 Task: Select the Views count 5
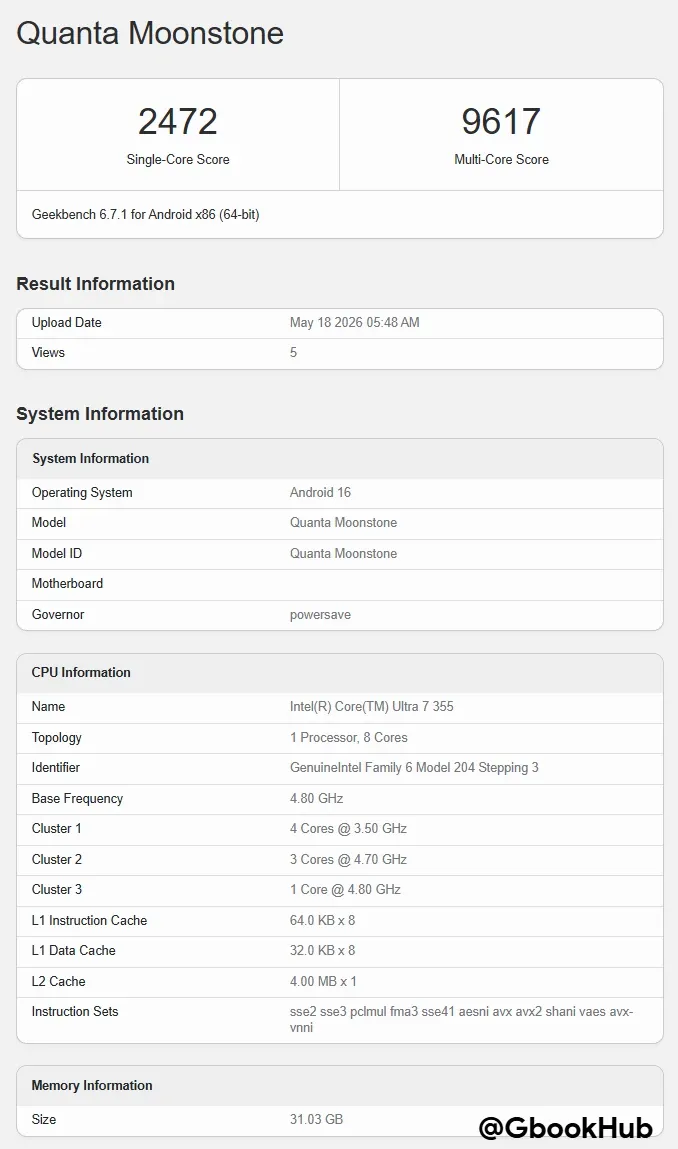pyautogui.click(x=293, y=352)
